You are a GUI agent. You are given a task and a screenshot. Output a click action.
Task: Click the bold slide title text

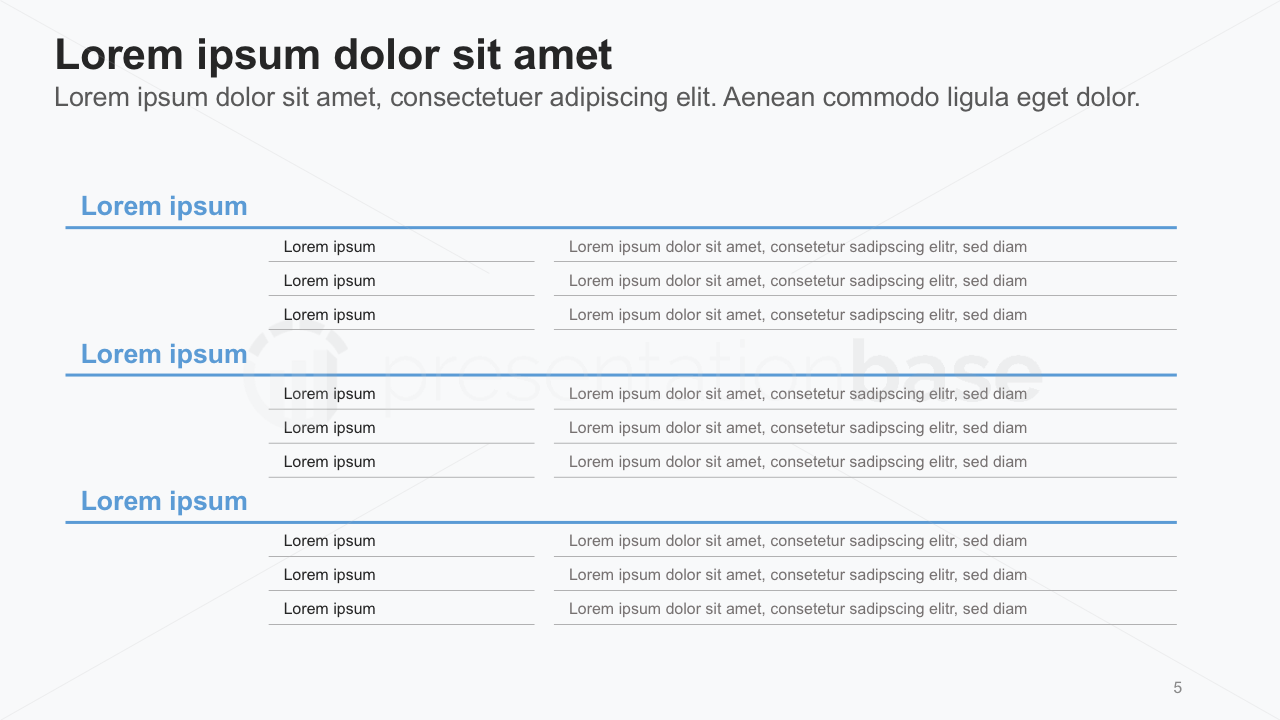point(333,55)
